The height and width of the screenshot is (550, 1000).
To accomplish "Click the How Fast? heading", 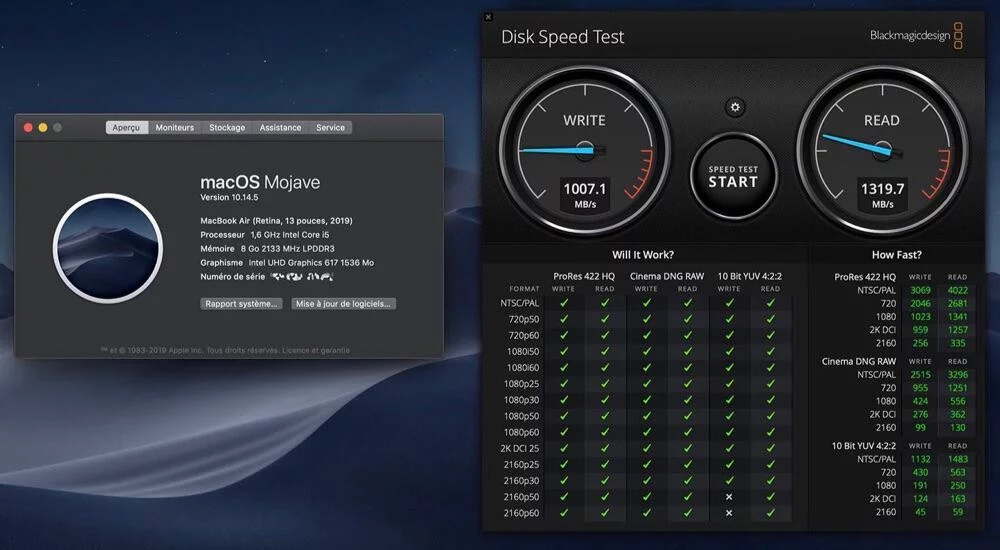I will click(897, 255).
